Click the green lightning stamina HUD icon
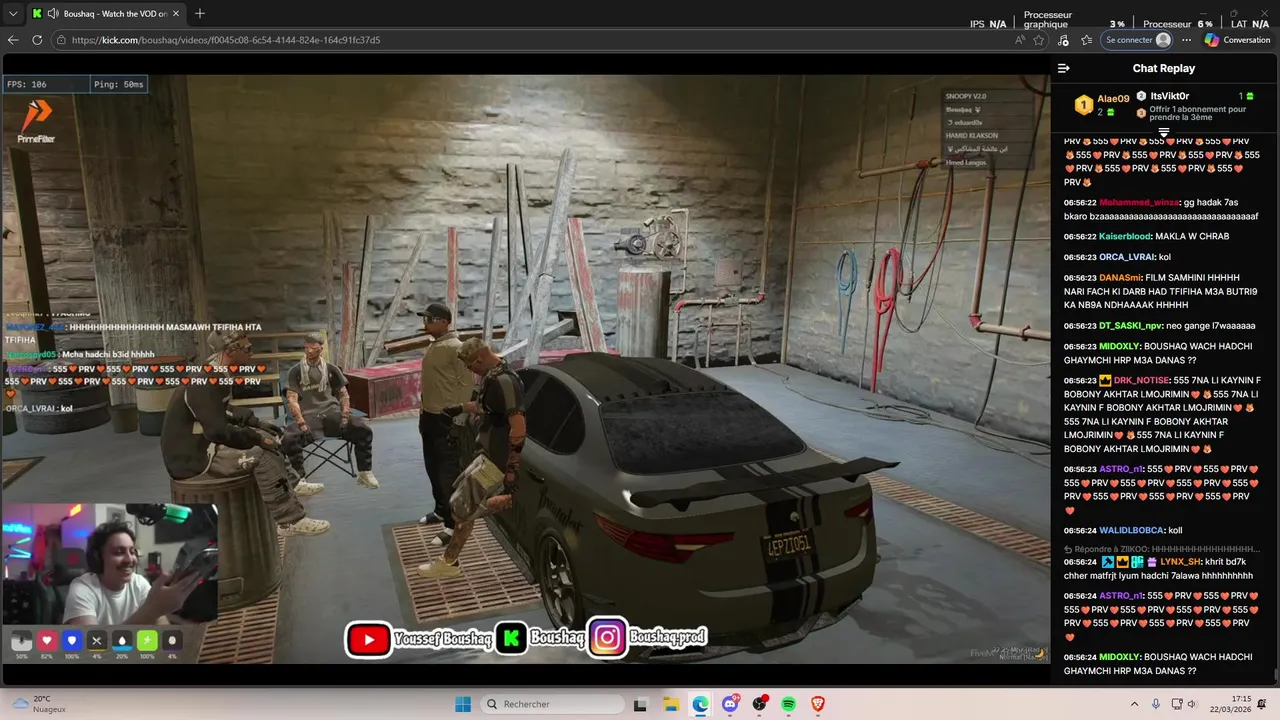1280x720 pixels. click(x=147, y=641)
